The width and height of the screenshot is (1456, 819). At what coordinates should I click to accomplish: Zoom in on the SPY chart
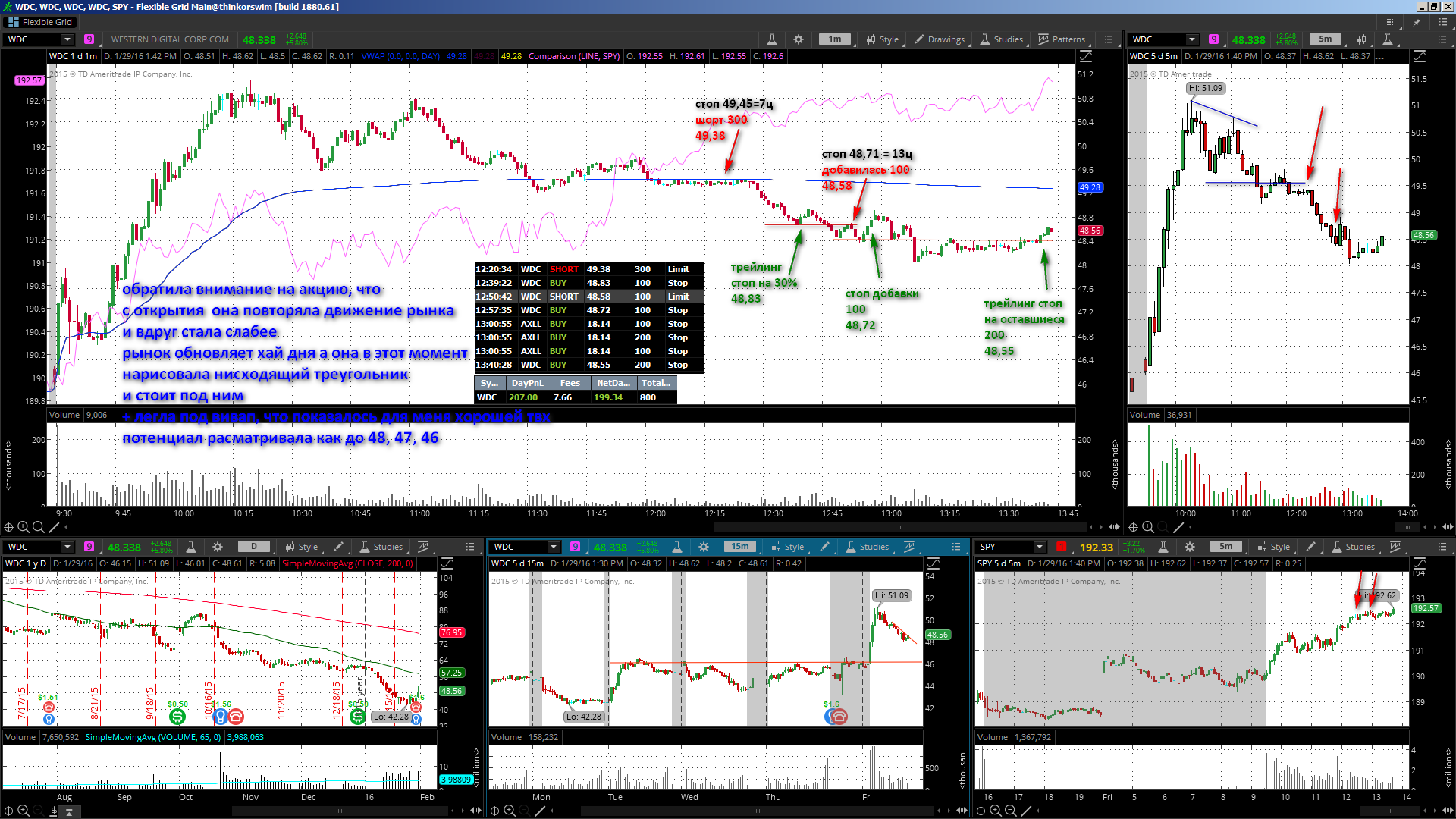coord(996,811)
